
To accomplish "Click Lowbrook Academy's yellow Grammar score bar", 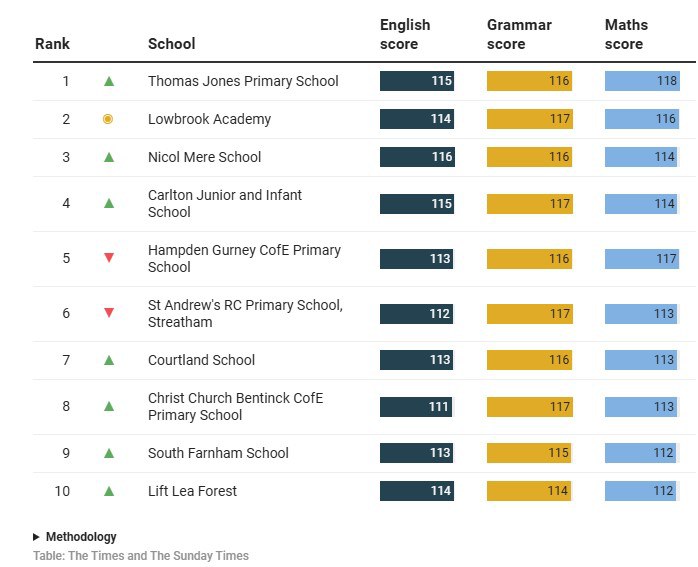I will (x=529, y=119).
